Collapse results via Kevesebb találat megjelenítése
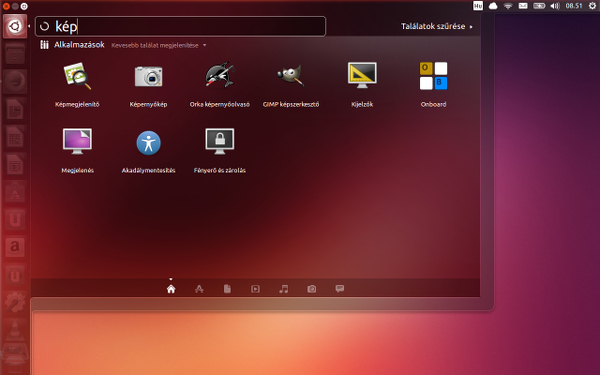The image size is (600, 375). 158,45
